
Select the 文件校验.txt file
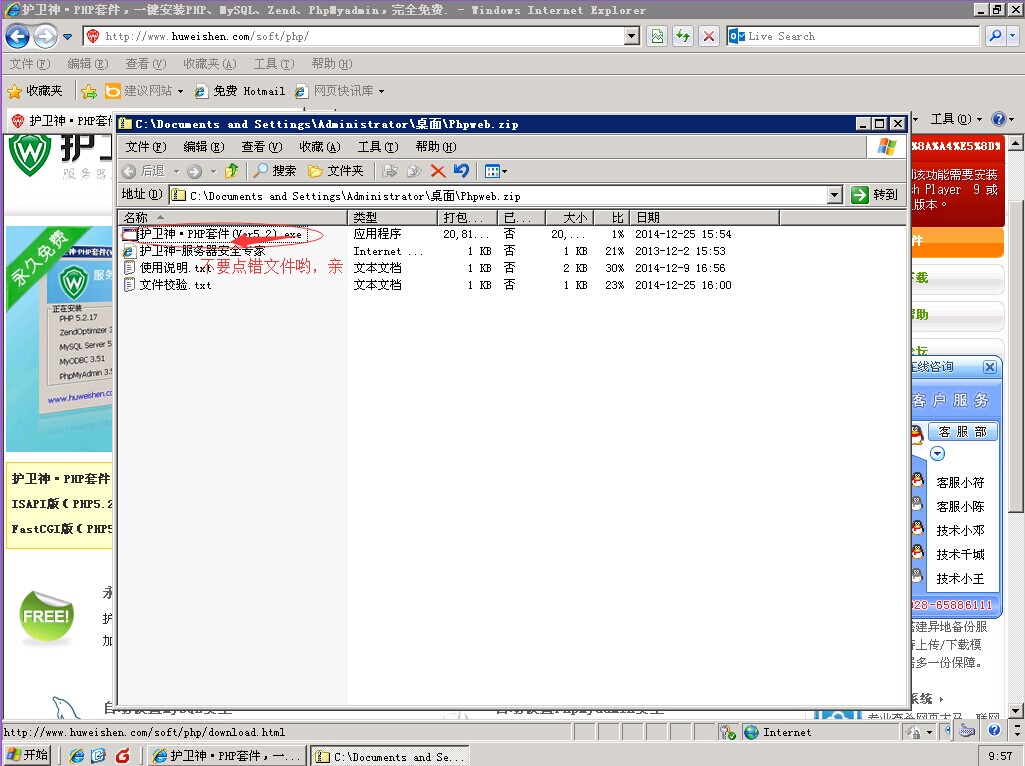click(167, 285)
